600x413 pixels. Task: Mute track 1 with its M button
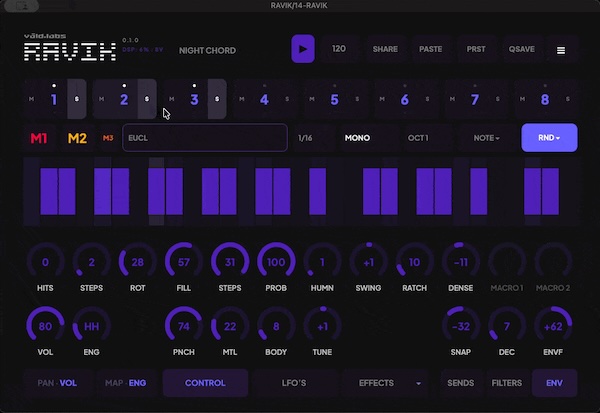coord(31,99)
